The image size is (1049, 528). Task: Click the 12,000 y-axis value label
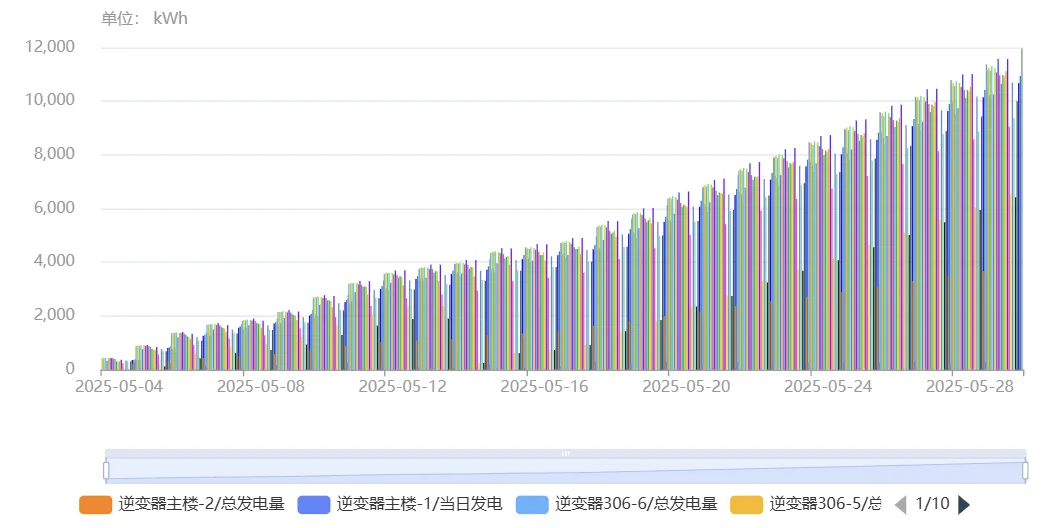pos(50,47)
